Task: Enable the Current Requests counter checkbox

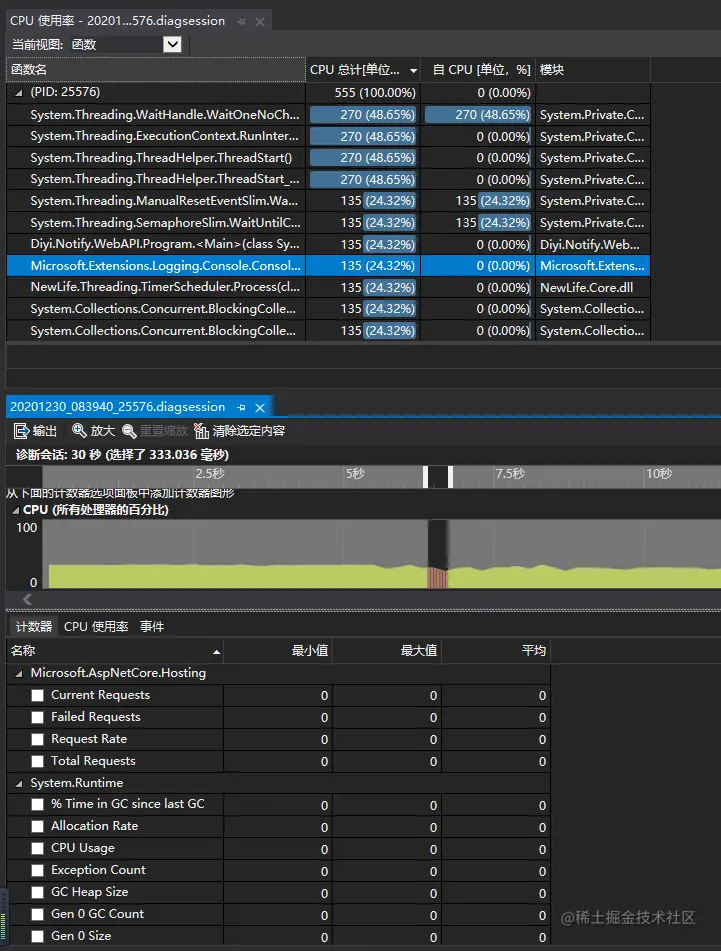Action: pos(38,696)
